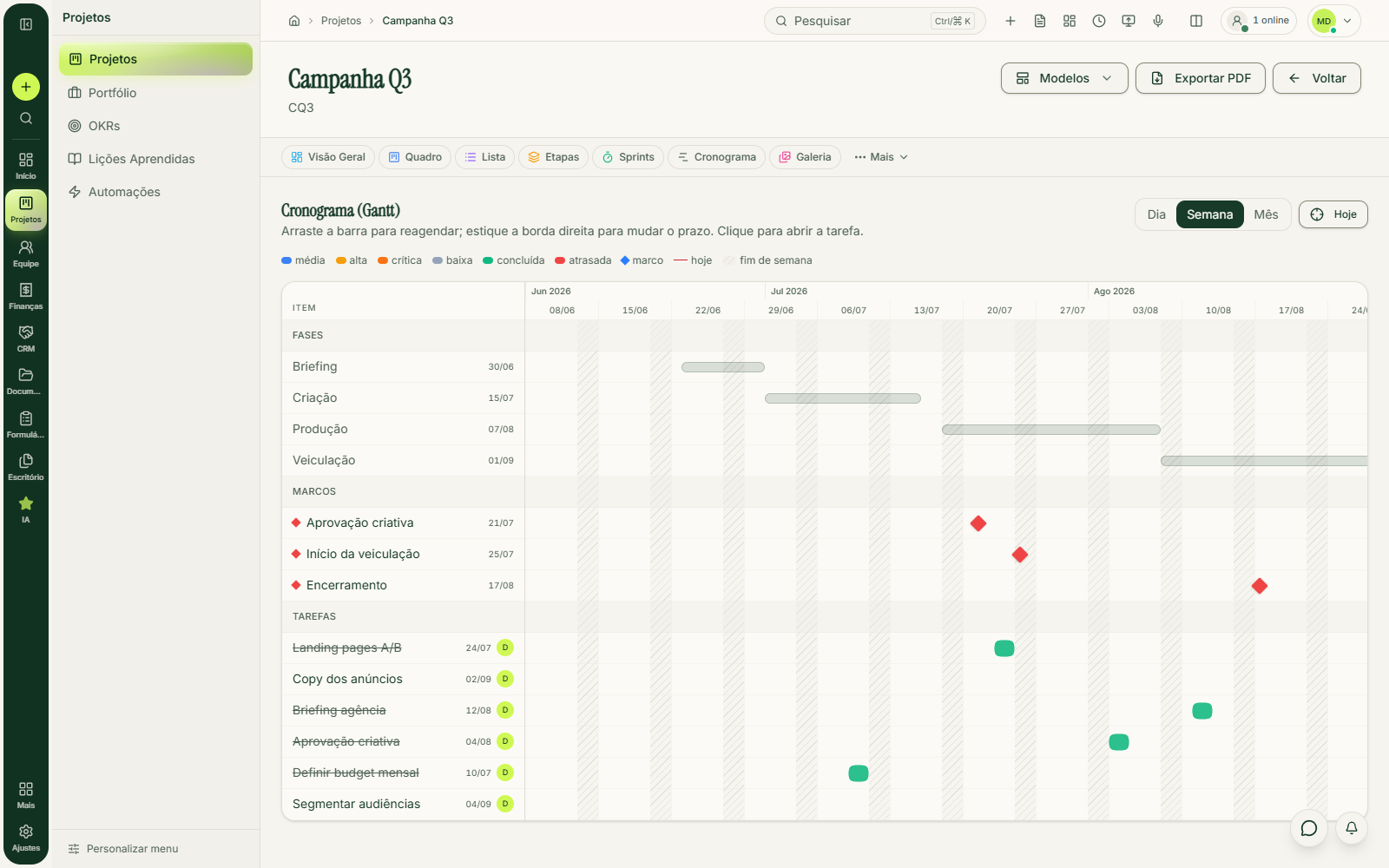The height and width of the screenshot is (868, 1389).
Task: Open the search icon in left rail
Action: (x=26, y=118)
